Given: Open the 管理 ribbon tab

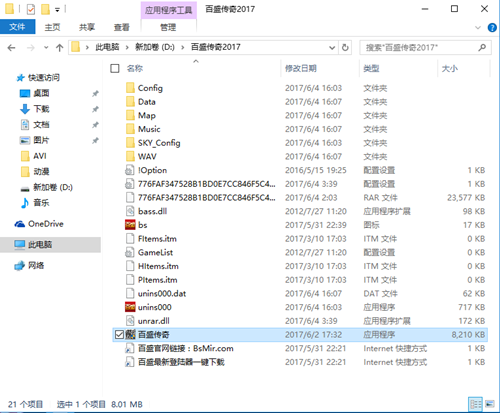Looking at the screenshot, I should [x=168, y=27].
